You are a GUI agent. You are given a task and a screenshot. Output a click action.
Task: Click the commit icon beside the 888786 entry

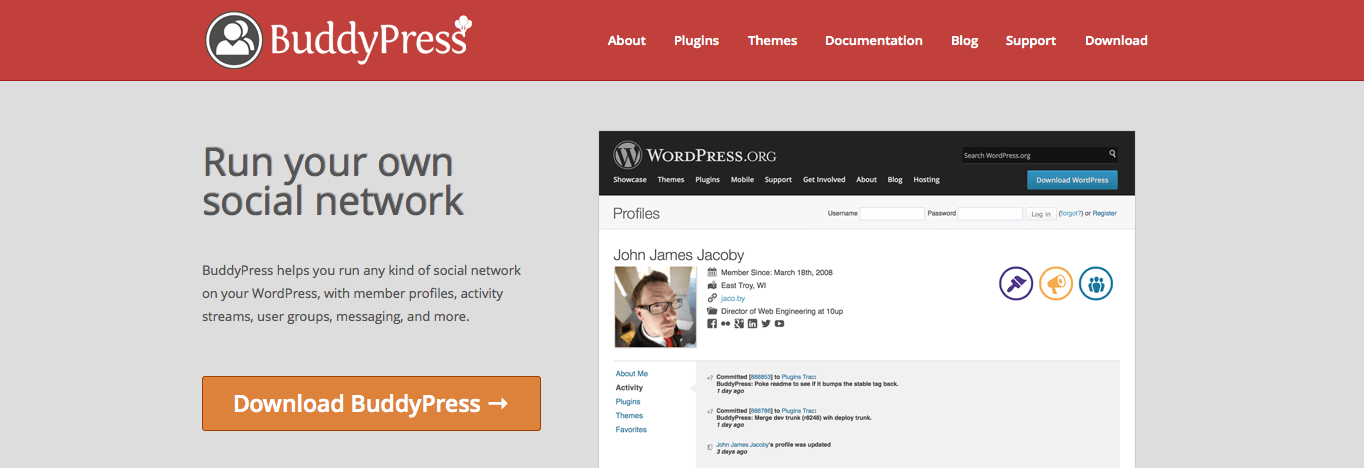pyautogui.click(x=710, y=411)
